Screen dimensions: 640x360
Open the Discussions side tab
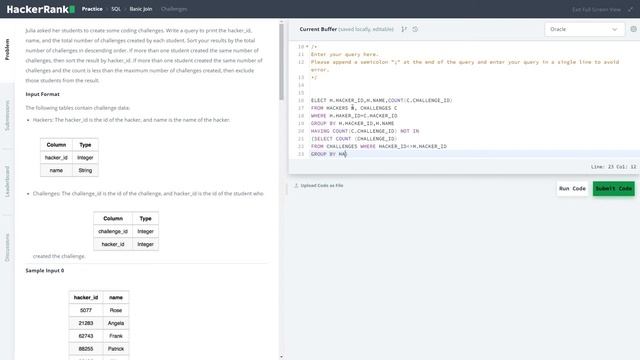[7, 247]
